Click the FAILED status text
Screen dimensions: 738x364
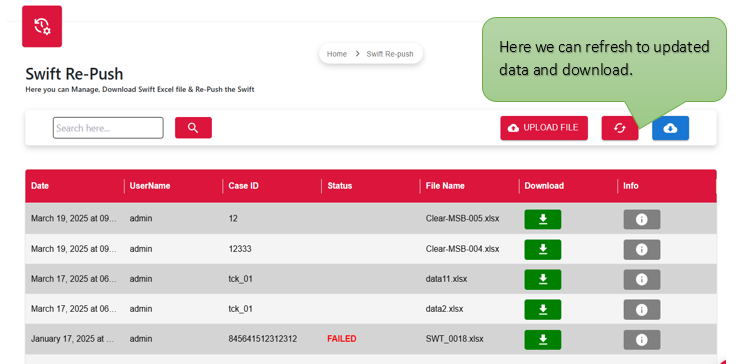[342, 339]
